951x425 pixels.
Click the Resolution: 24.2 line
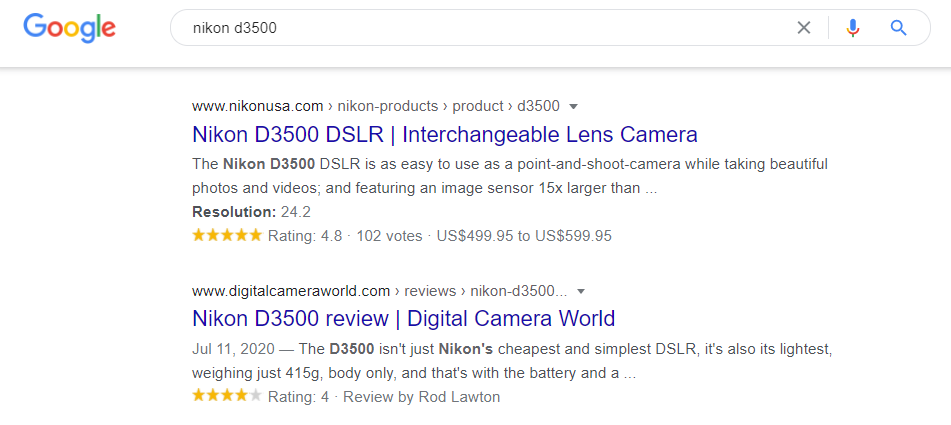(x=252, y=212)
